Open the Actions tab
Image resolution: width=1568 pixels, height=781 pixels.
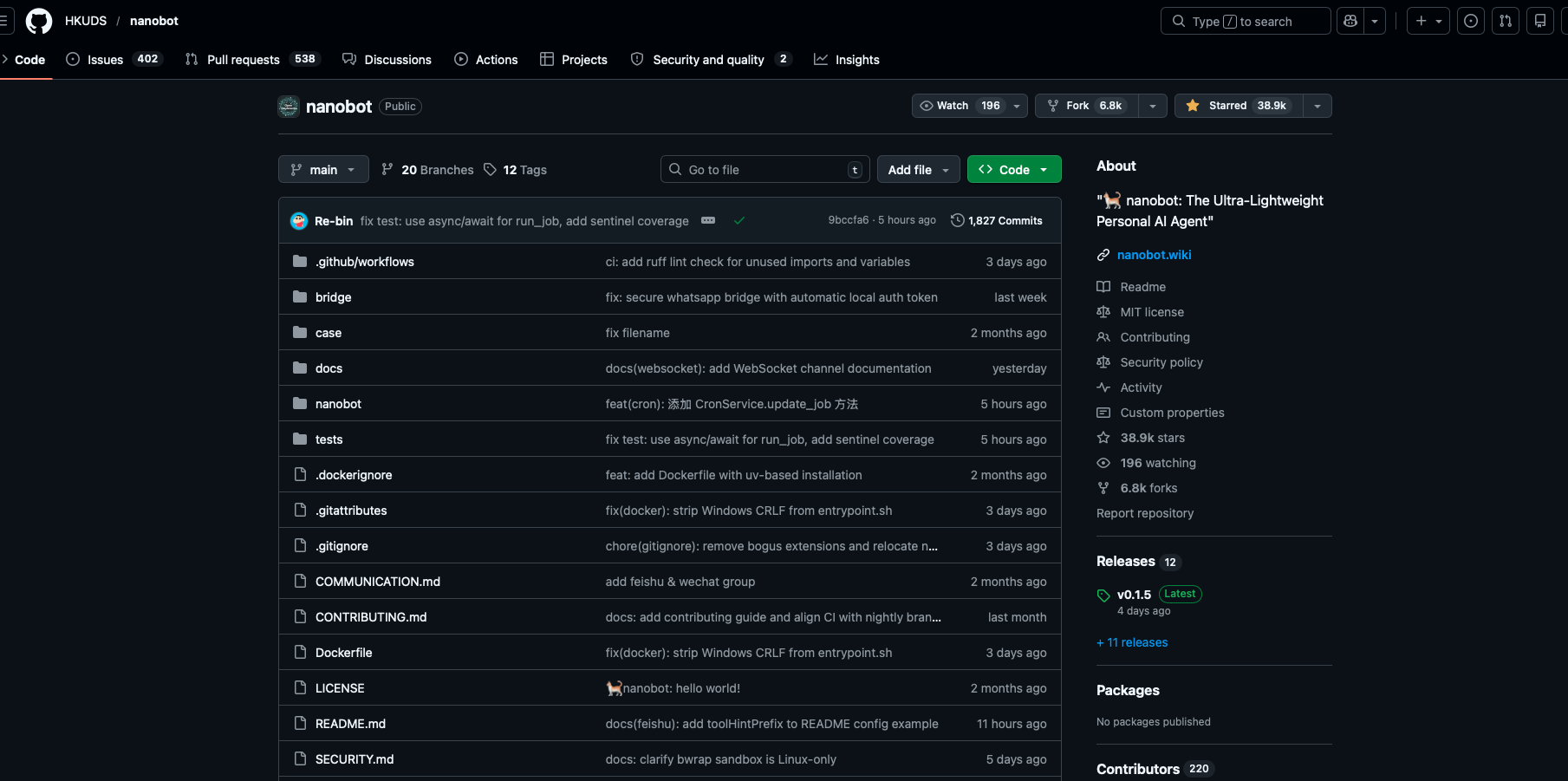click(486, 60)
